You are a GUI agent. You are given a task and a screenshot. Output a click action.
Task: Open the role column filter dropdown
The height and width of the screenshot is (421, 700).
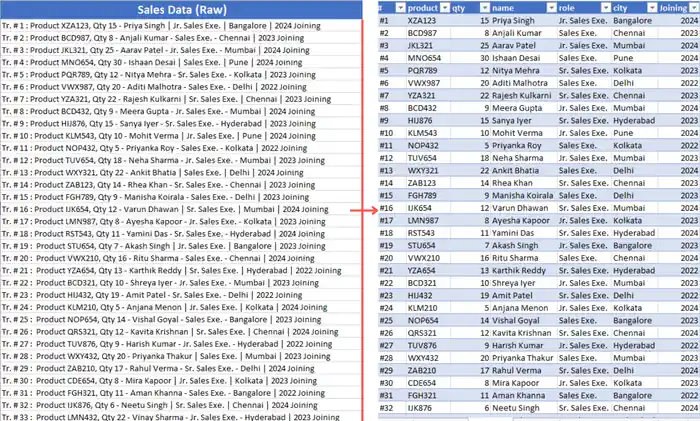pyautogui.click(x=605, y=8)
